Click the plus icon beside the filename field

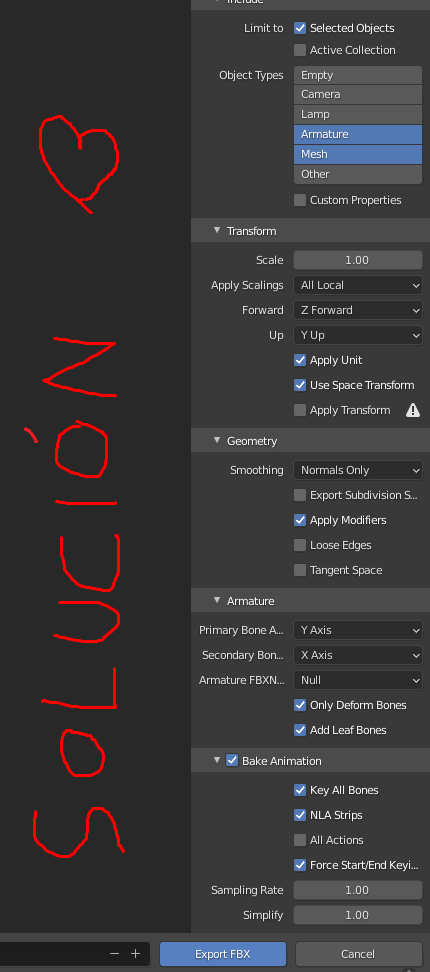pyautogui.click(x=135, y=953)
